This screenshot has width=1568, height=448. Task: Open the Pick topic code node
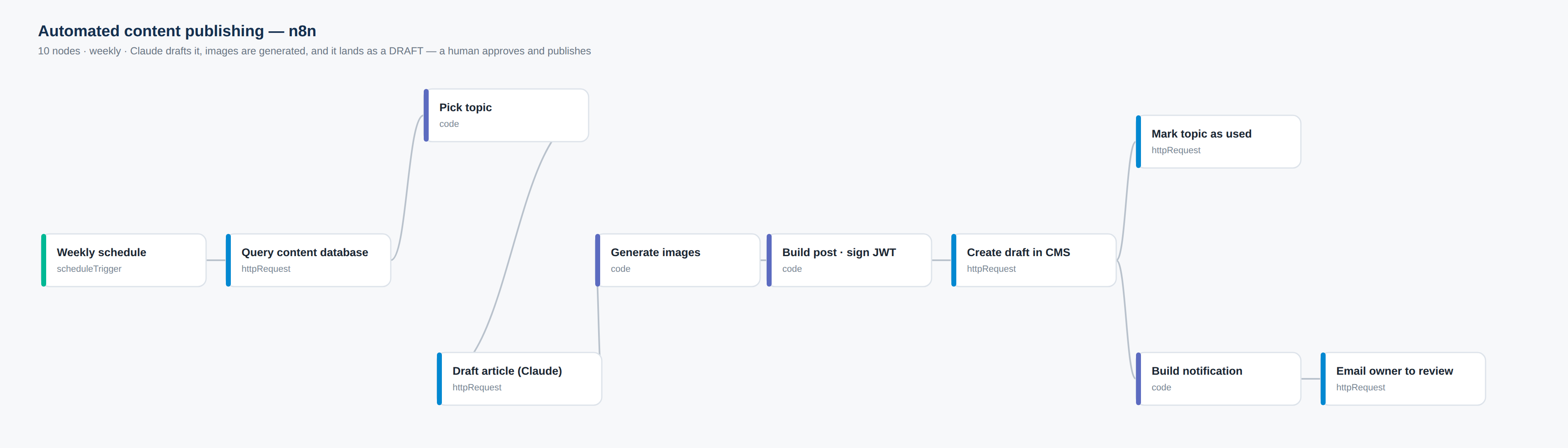click(x=506, y=115)
